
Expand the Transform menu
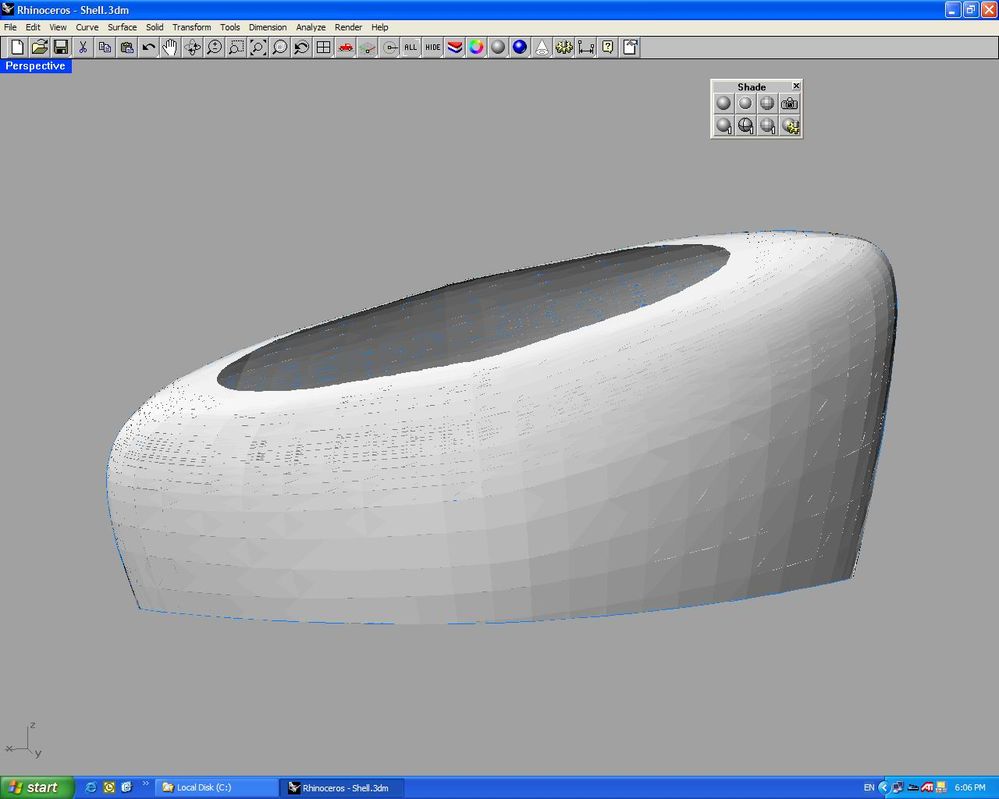click(x=192, y=27)
